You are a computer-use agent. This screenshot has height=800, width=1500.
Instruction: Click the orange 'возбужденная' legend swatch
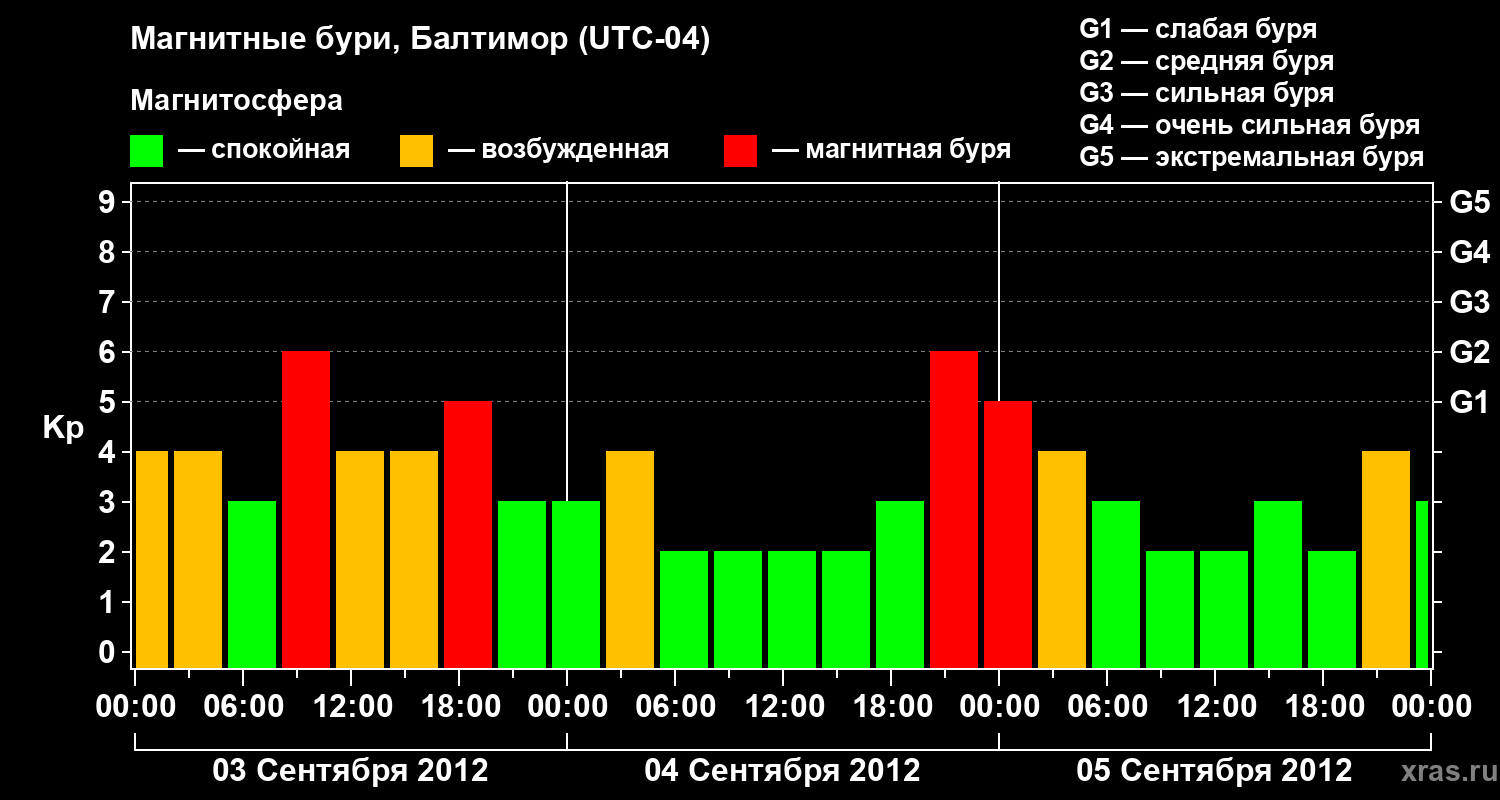[x=417, y=151]
